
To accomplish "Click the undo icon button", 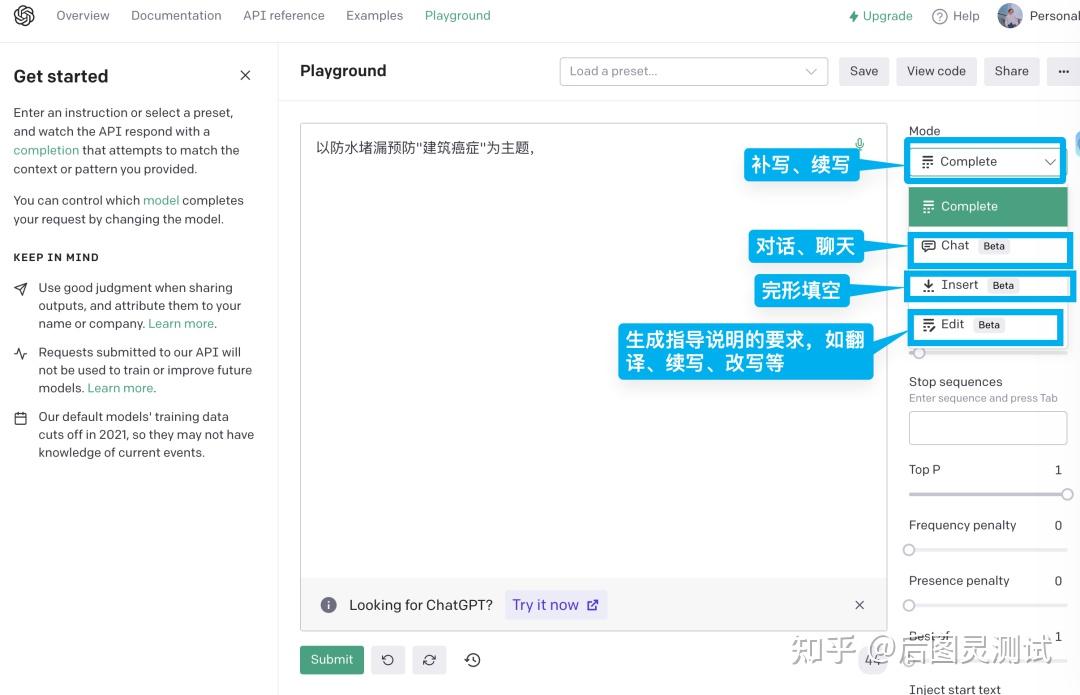I will click(388, 660).
